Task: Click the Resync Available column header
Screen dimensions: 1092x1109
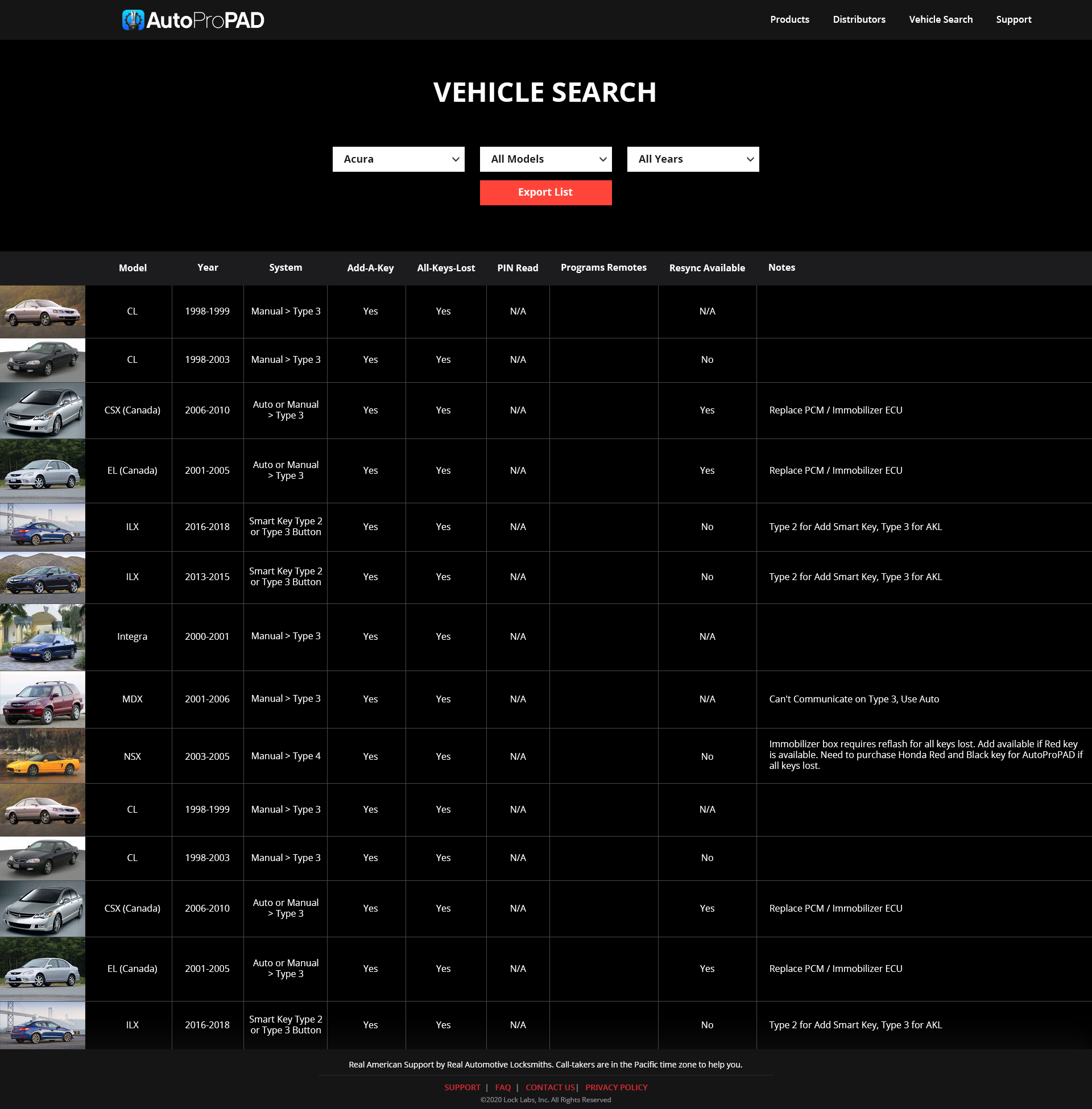Action: tap(706, 268)
